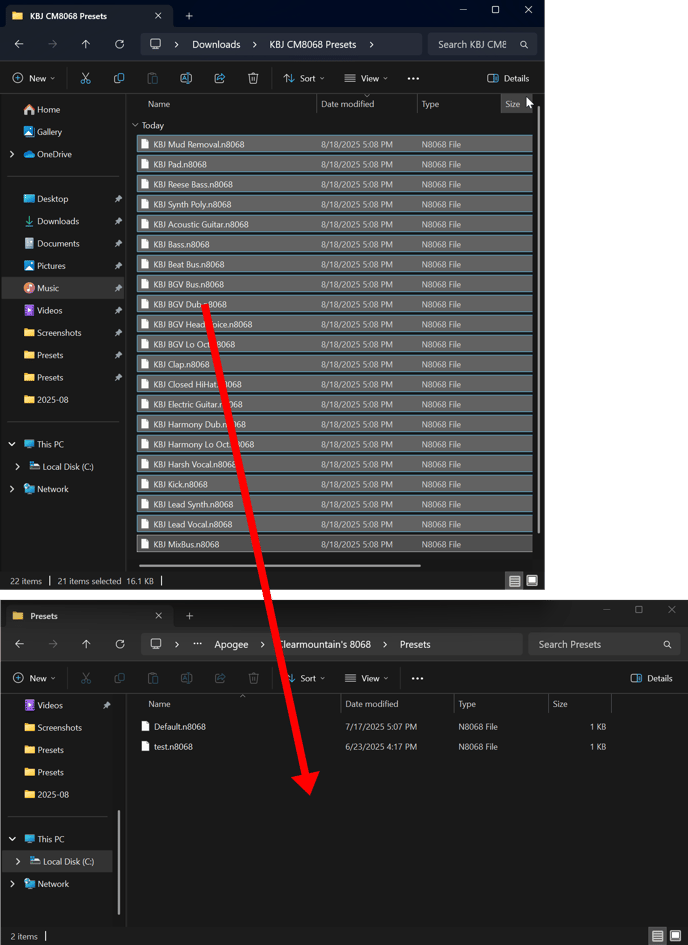Screen dimensions: 688x945
Task: Add new tab in lower Presets window
Action: pyautogui.click(x=189, y=616)
